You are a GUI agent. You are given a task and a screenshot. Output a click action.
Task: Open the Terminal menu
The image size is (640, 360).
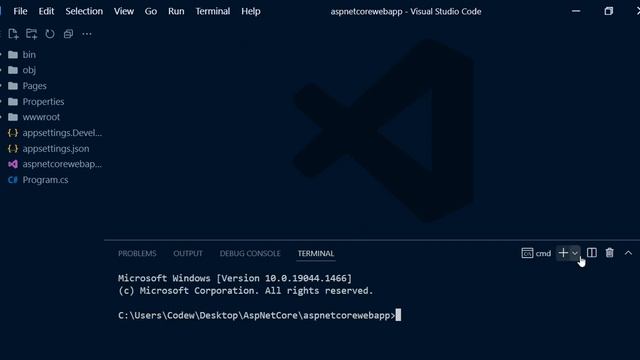pyautogui.click(x=213, y=11)
